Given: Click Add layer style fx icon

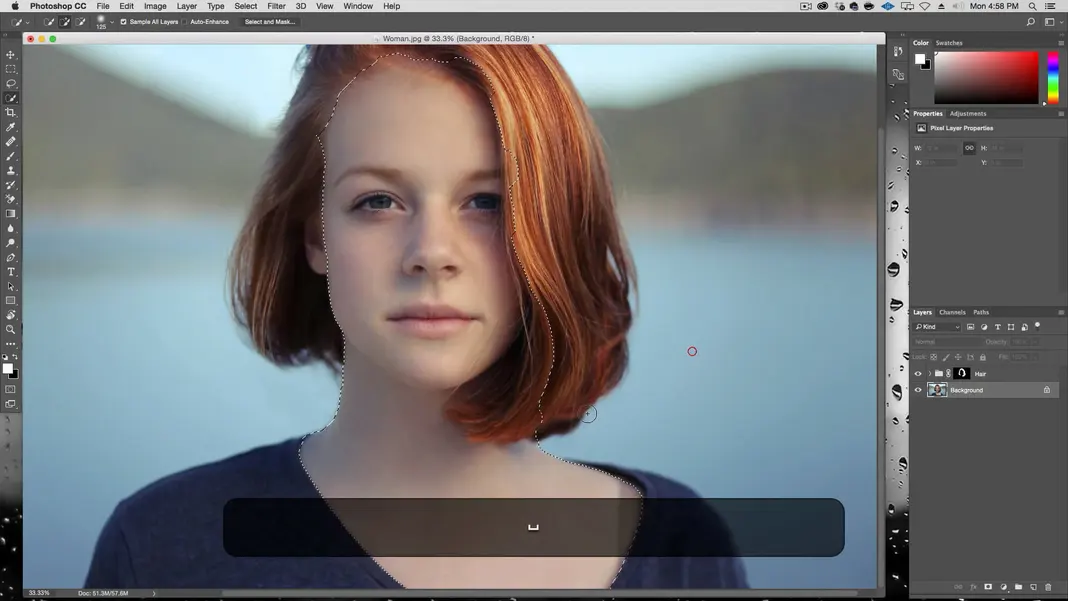Looking at the screenshot, I should [973, 587].
